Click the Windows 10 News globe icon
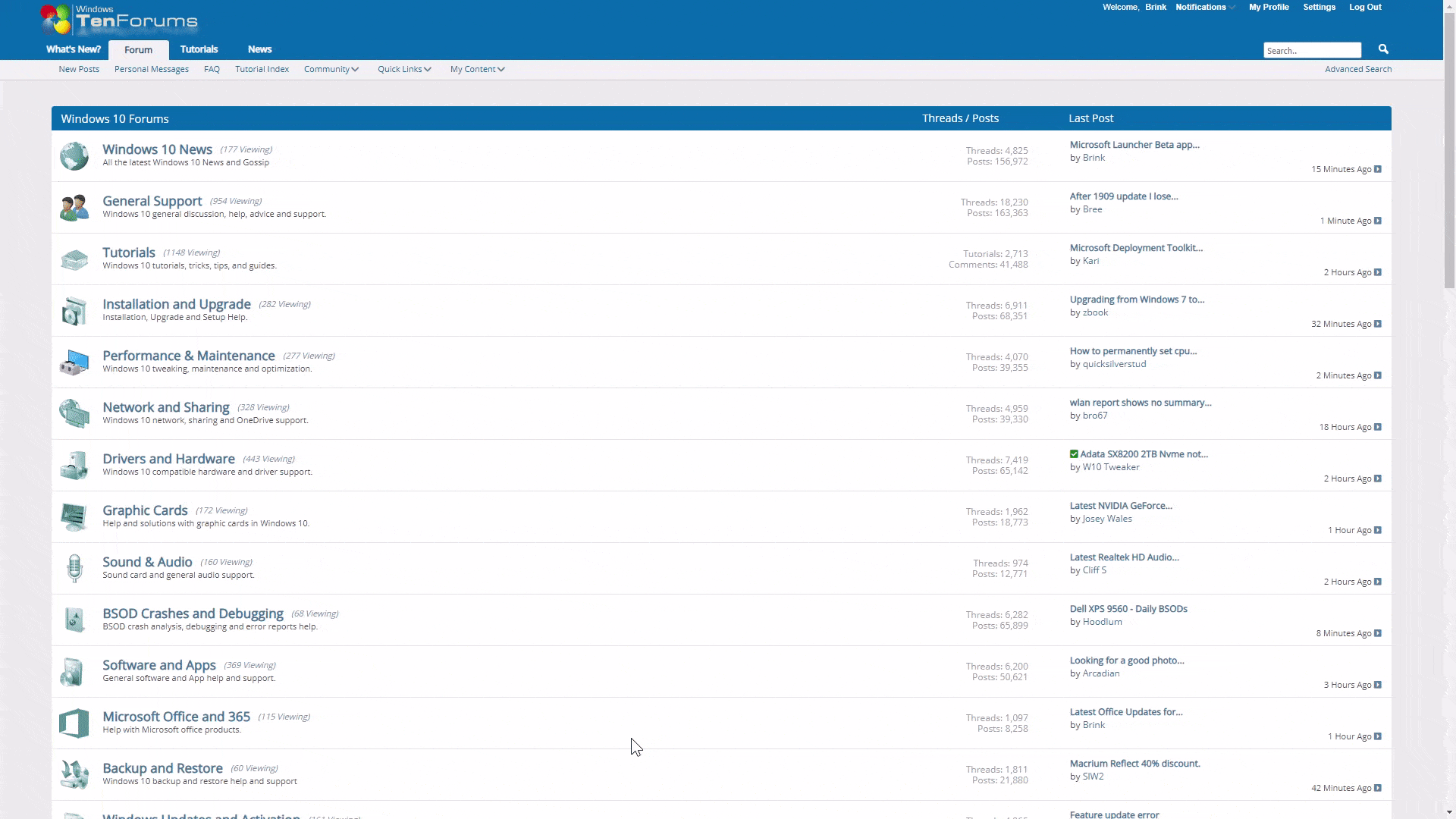 click(74, 156)
